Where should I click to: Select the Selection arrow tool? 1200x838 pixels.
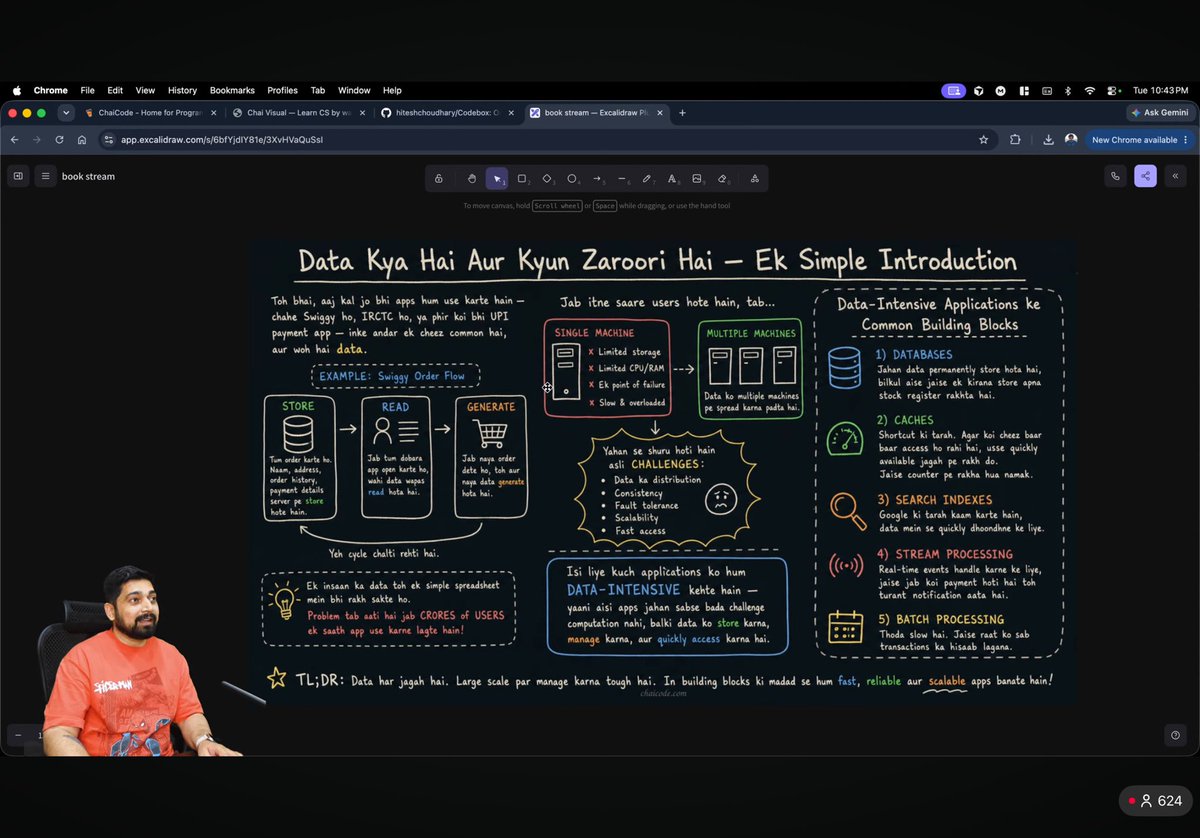point(497,178)
